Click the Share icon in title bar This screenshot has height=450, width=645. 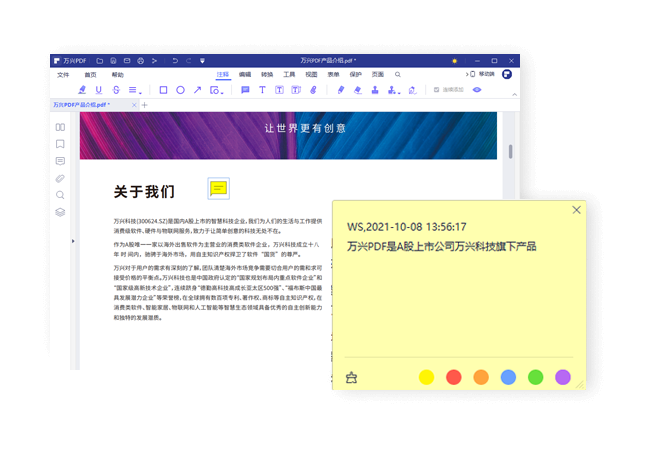(x=154, y=60)
